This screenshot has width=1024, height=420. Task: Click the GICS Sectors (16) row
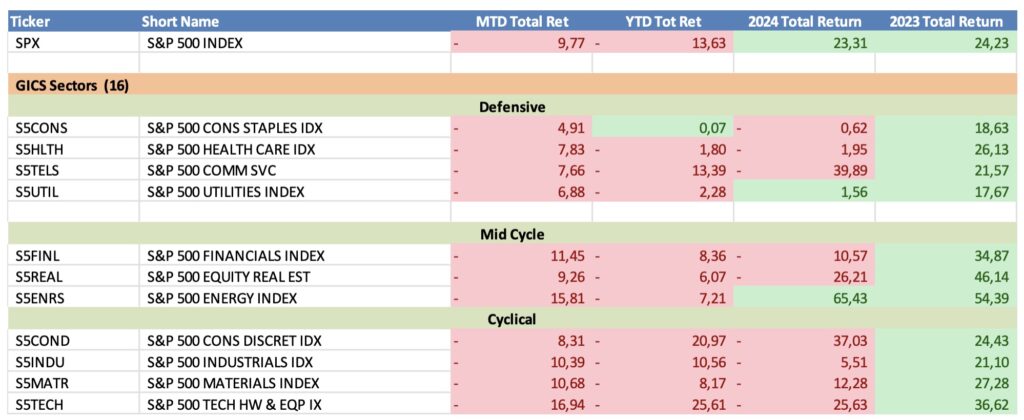point(72,86)
